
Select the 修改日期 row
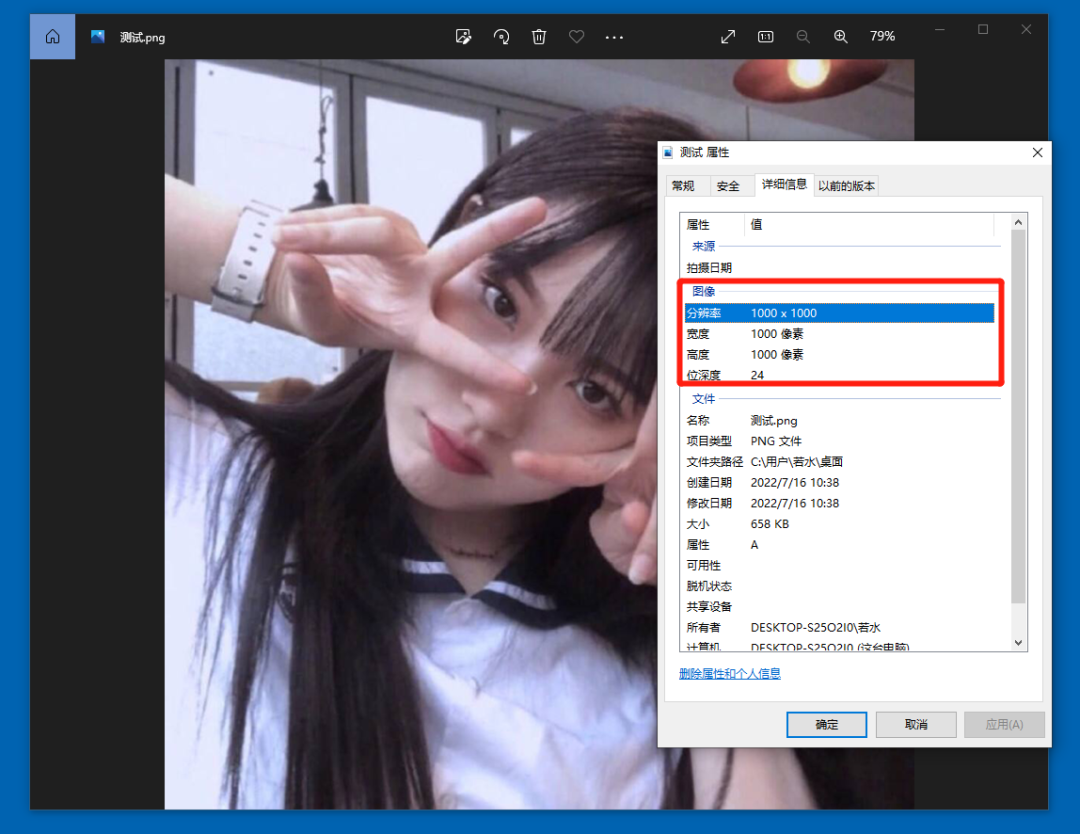(x=839, y=503)
